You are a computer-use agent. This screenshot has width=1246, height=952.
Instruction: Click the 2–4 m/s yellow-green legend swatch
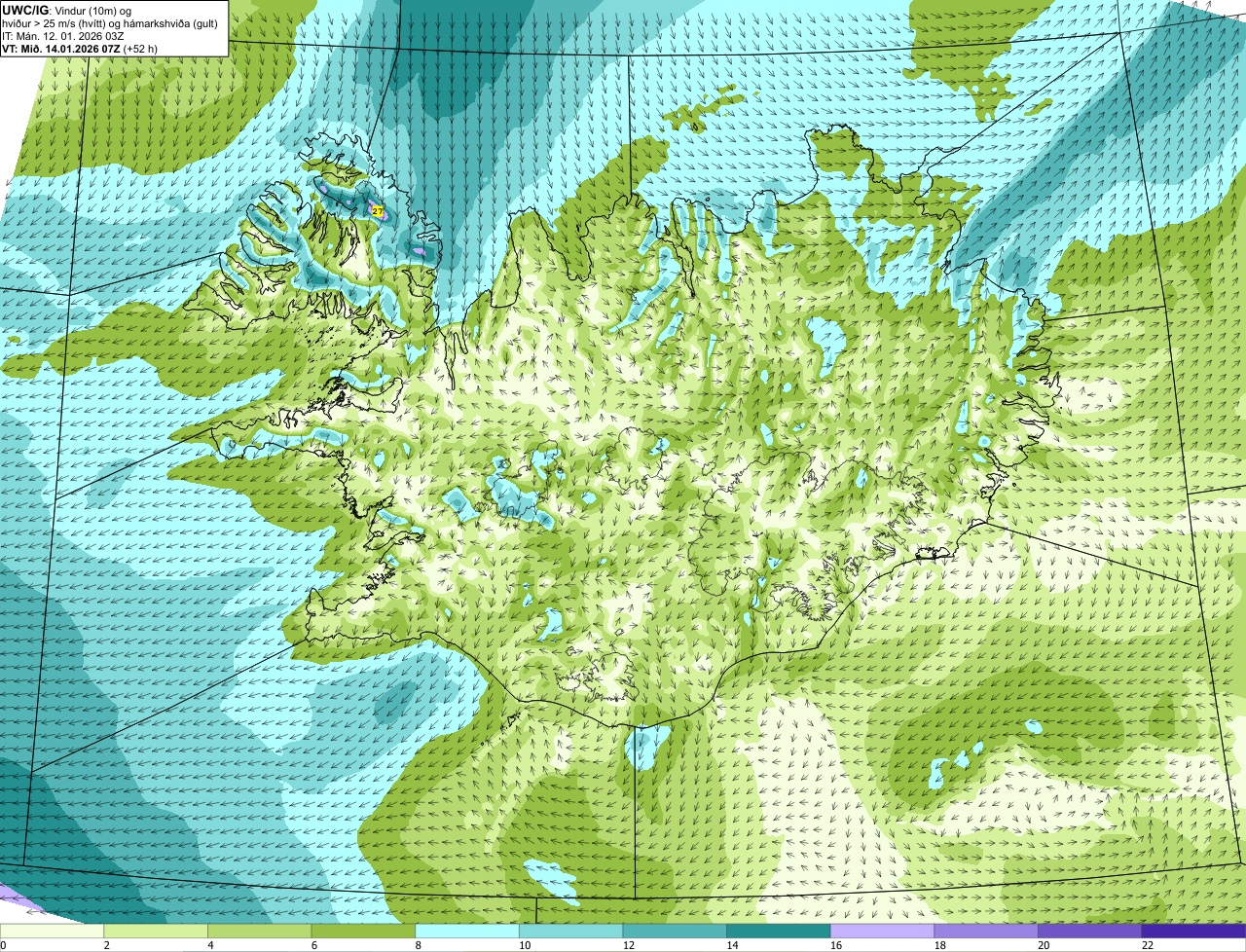point(156,931)
